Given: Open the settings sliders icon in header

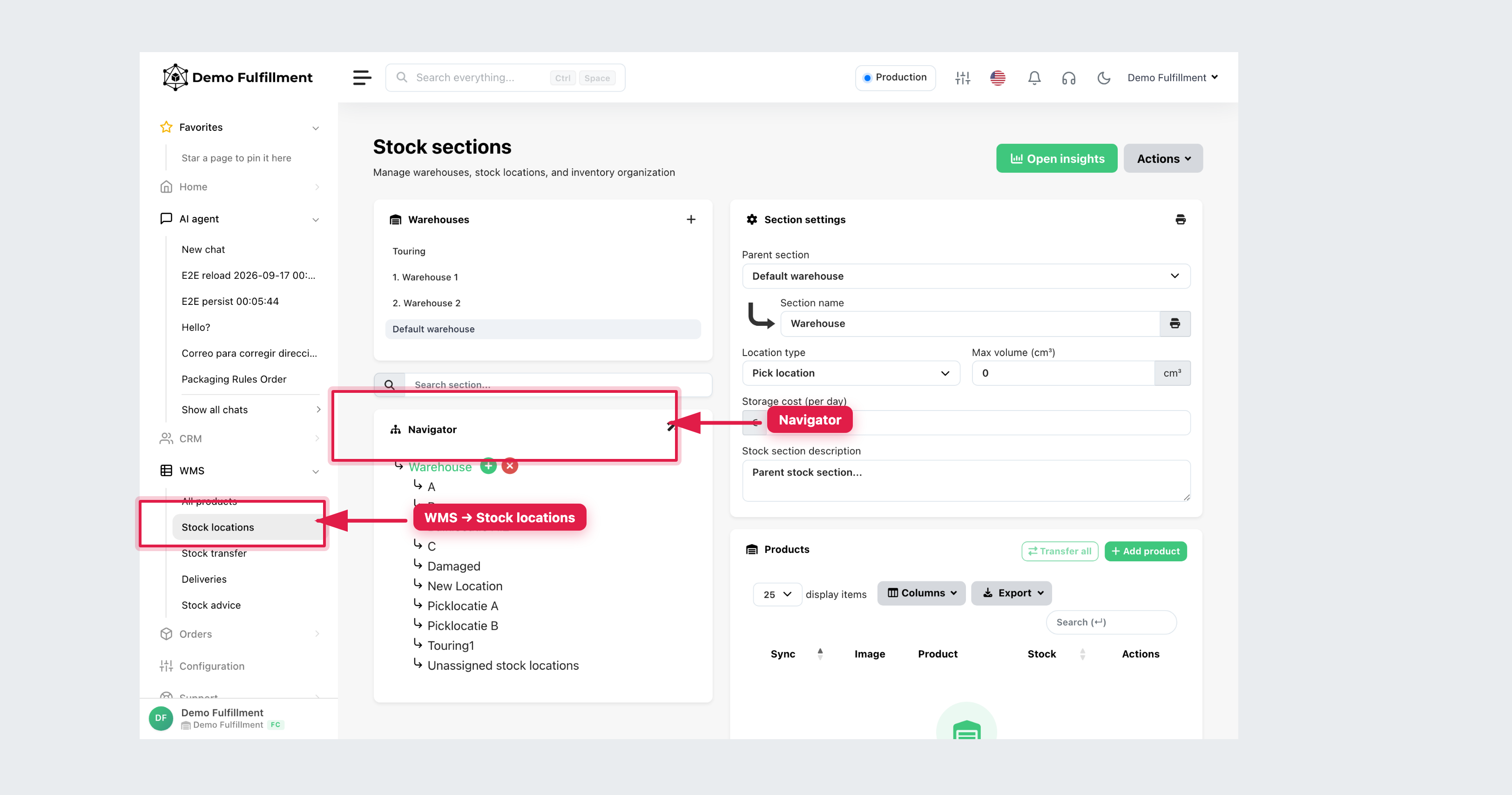Looking at the screenshot, I should click(x=963, y=77).
